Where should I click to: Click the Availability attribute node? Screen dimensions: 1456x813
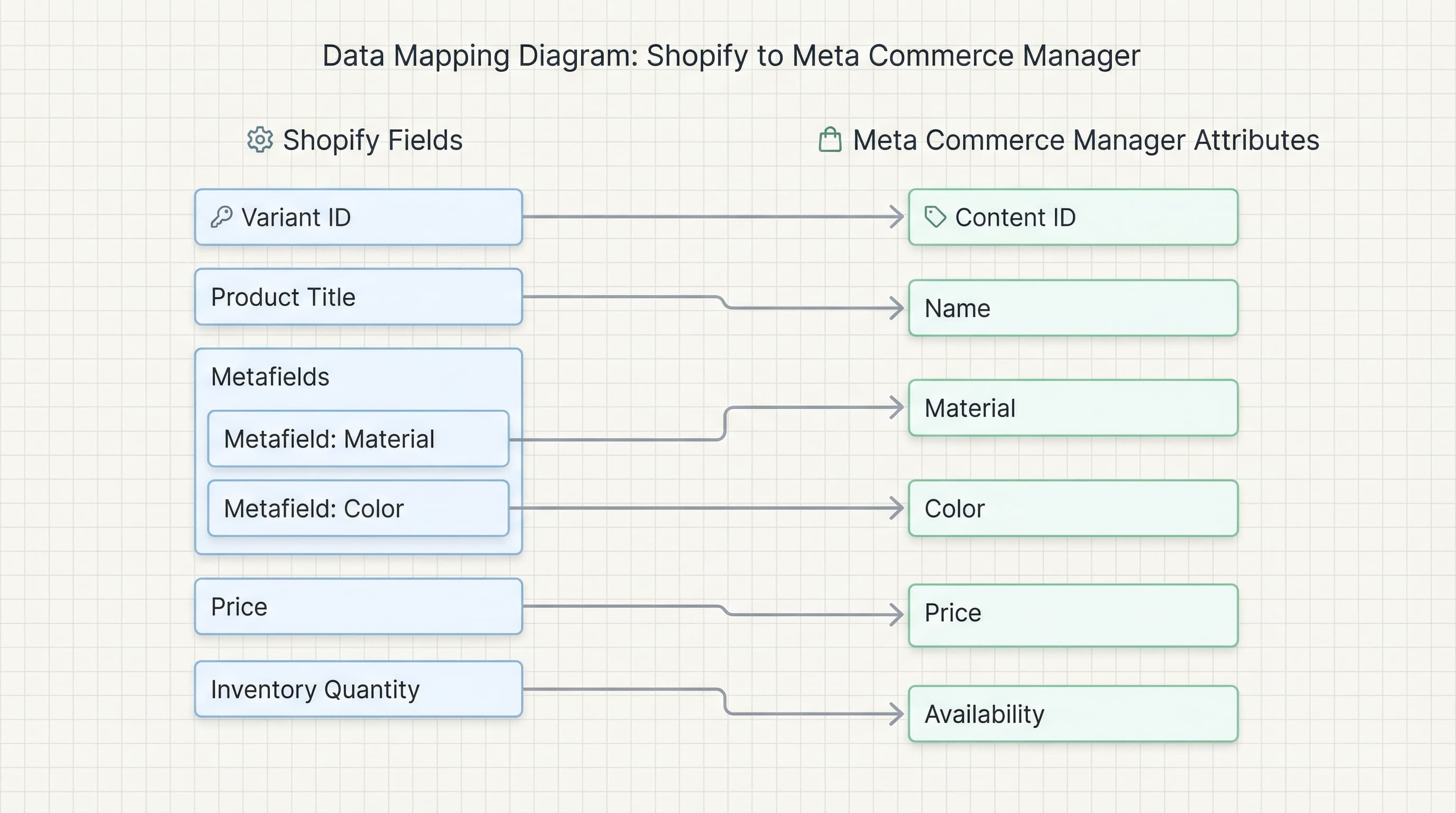[x=1072, y=714]
